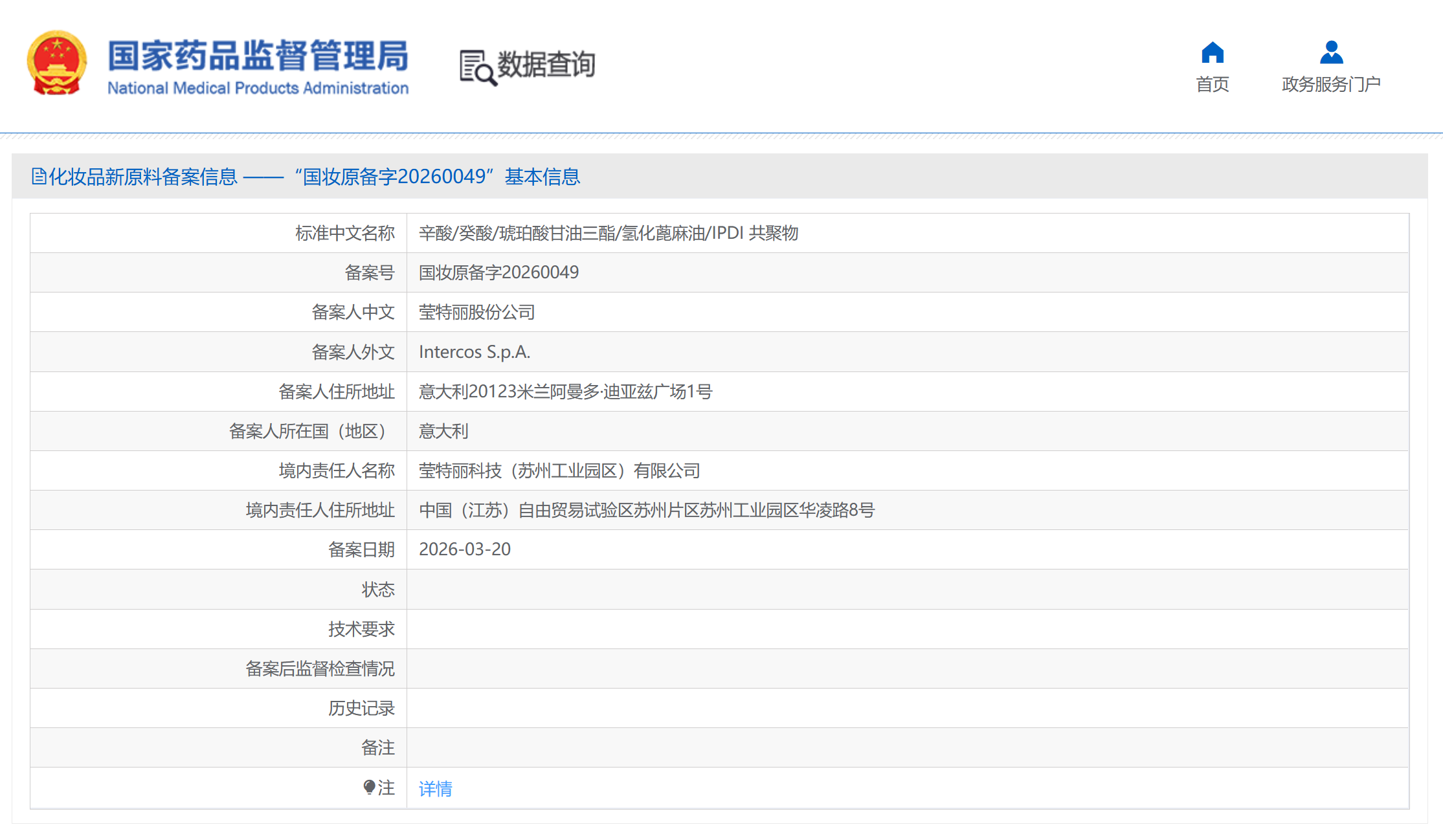Select Intercos S.p.A. text
This screenshot has height=840, width=1443.
475,352
